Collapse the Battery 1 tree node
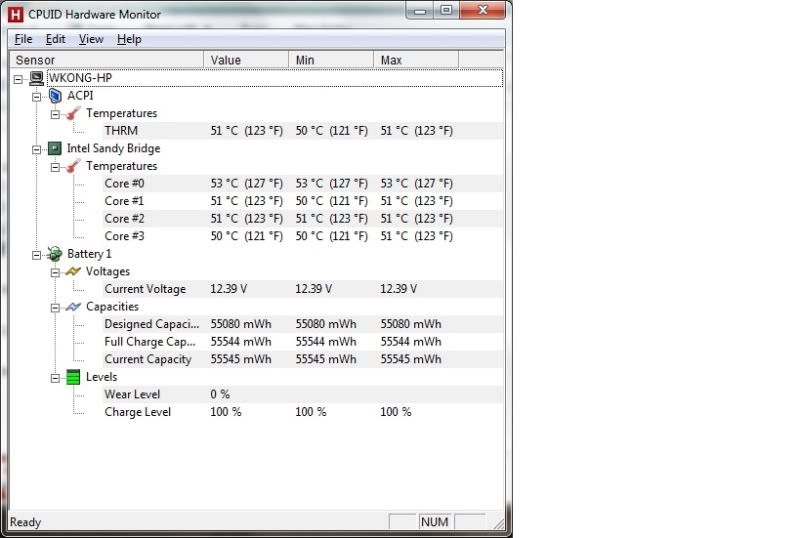This screenshot has height=538, width=800. [x=37, y=254]
